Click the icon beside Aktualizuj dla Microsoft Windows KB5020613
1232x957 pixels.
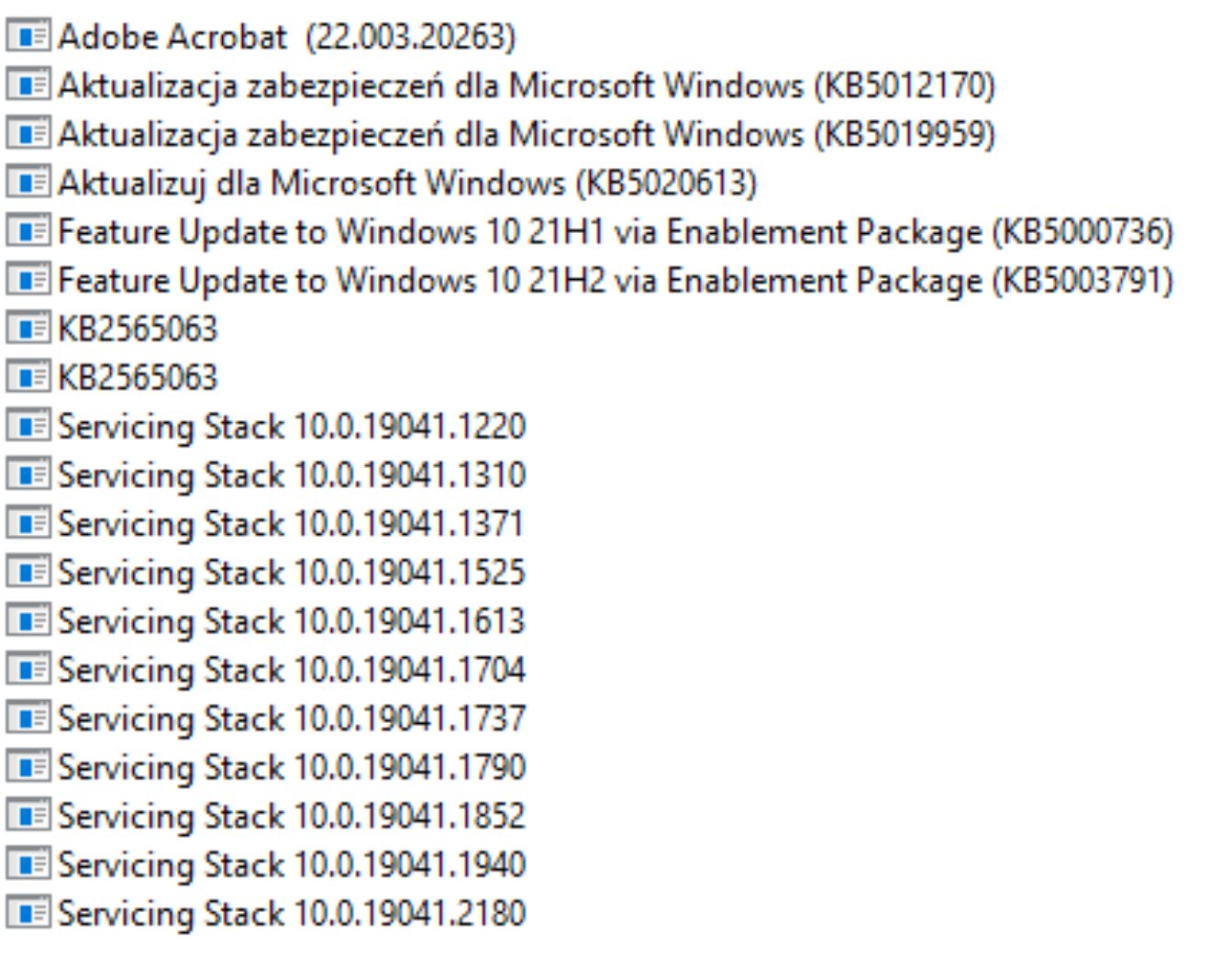[x=28, y=183]
